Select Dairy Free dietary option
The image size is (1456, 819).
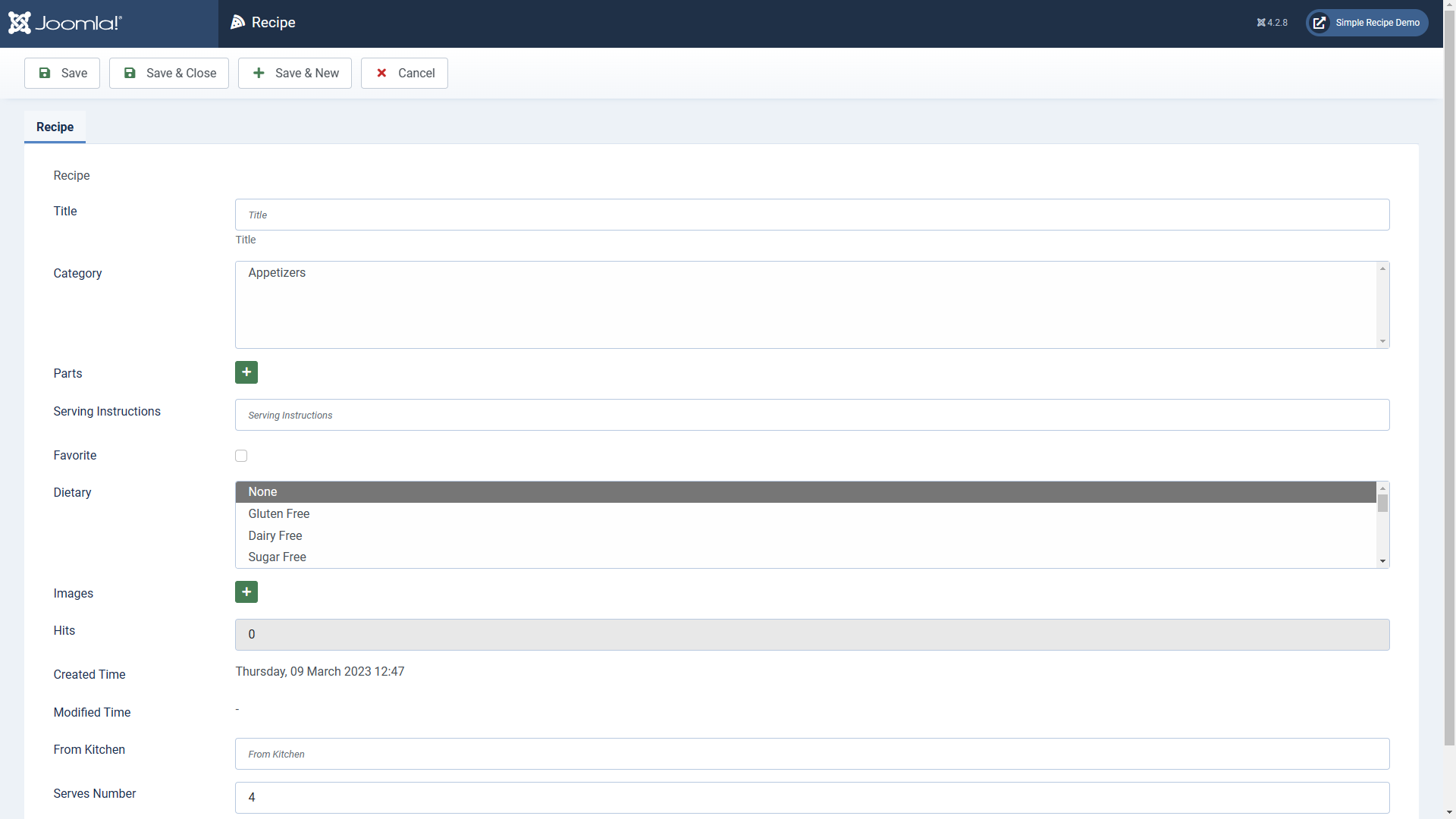tap(275, 536)
